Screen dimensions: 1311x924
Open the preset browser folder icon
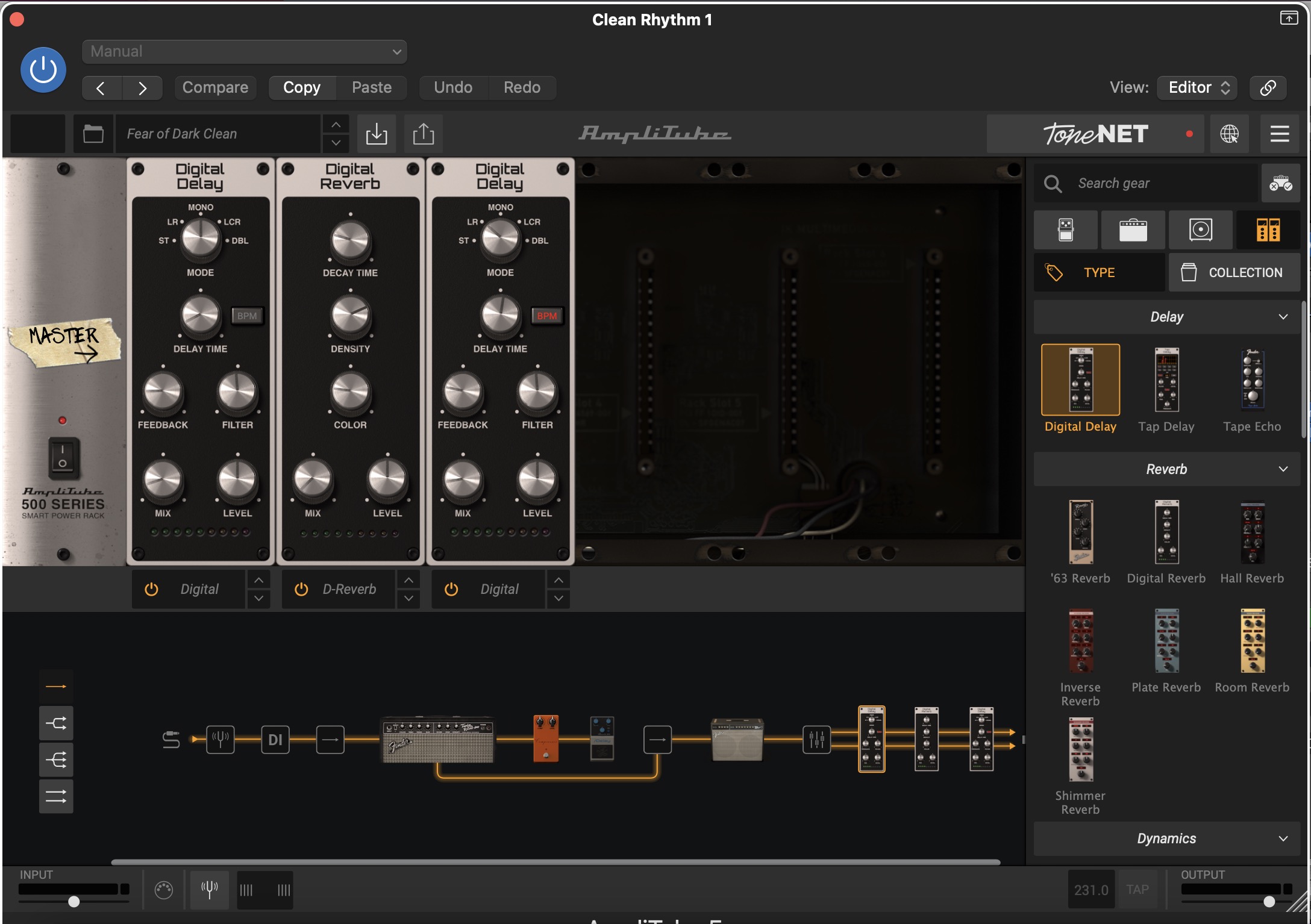(x=93, y=134)
